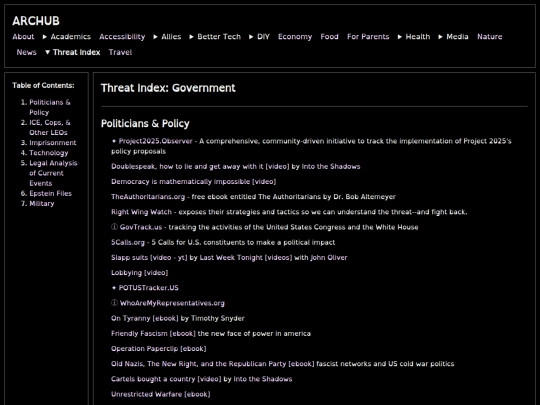Open Unrestricted Warfare ebook link
540x405 pixels.
pyautogui.click(x=160, y=394)
